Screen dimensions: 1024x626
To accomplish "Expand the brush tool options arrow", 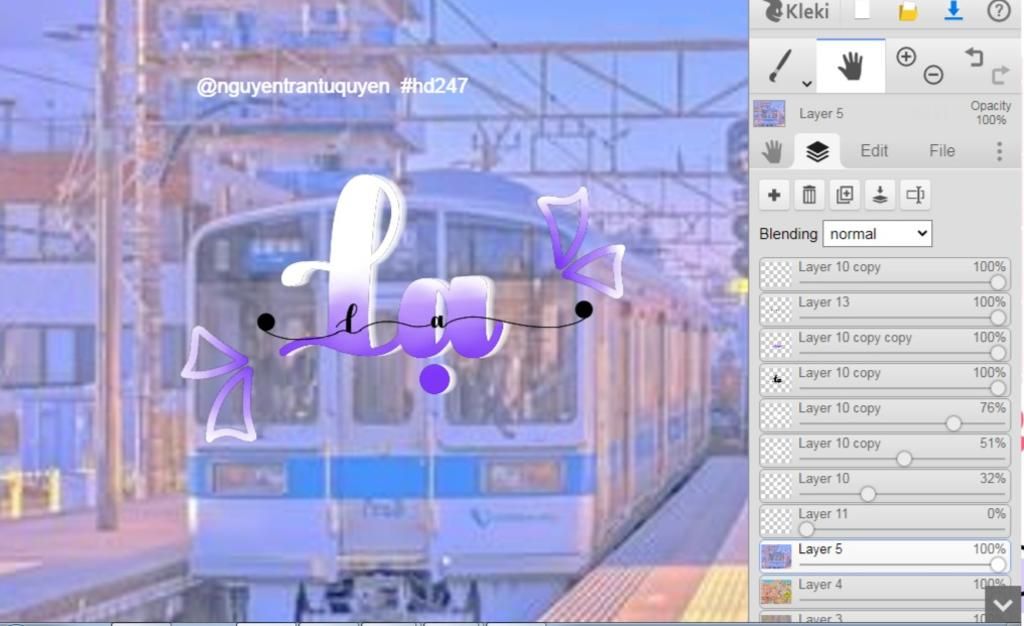I will tap(807, 83).
